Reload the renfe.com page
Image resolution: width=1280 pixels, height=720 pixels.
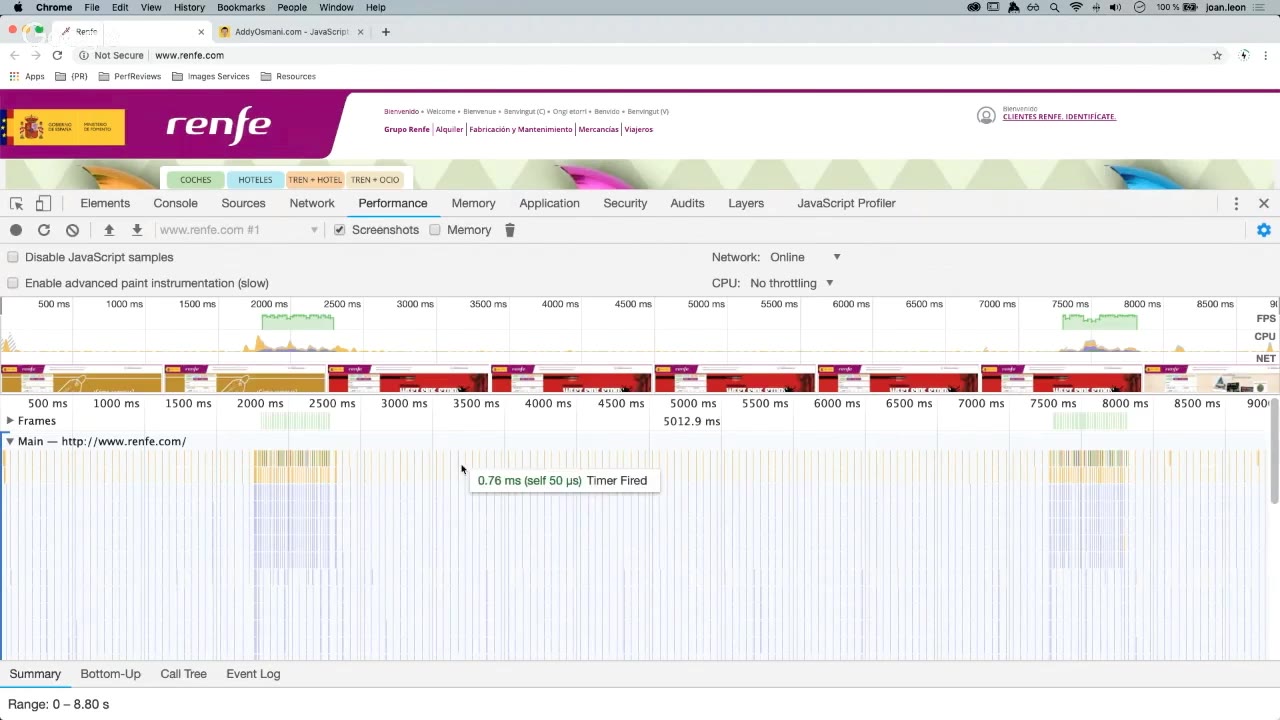57,55
